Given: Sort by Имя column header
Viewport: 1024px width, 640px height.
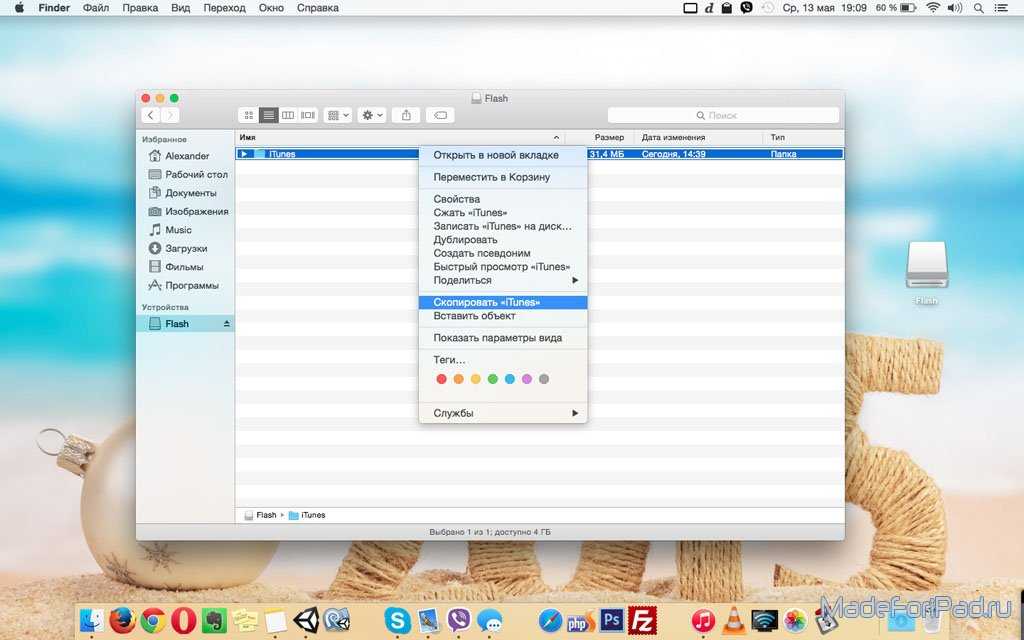Looking at the screenshot, I should point(400,138).
